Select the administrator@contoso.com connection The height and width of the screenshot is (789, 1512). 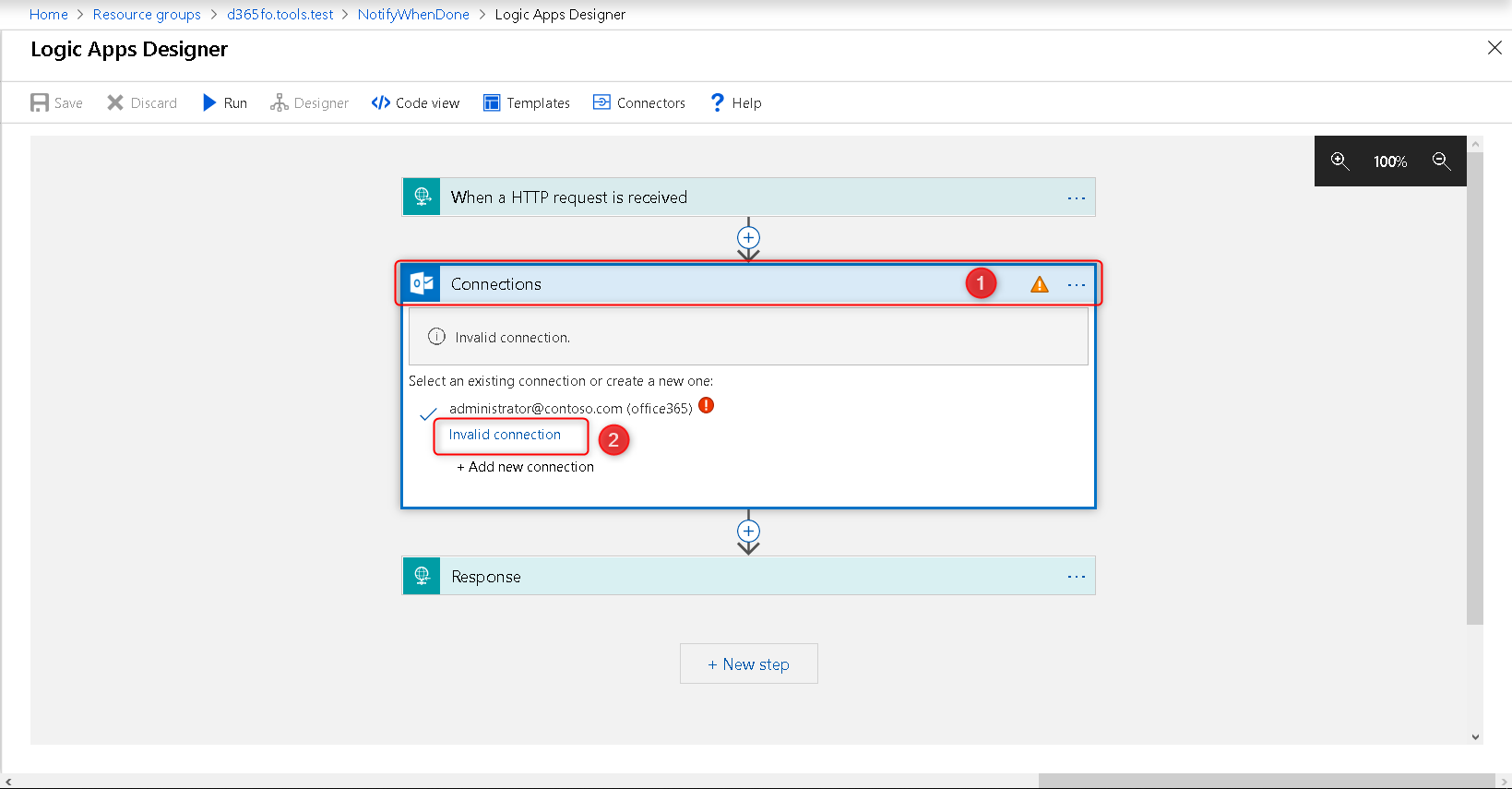point(570,408)
